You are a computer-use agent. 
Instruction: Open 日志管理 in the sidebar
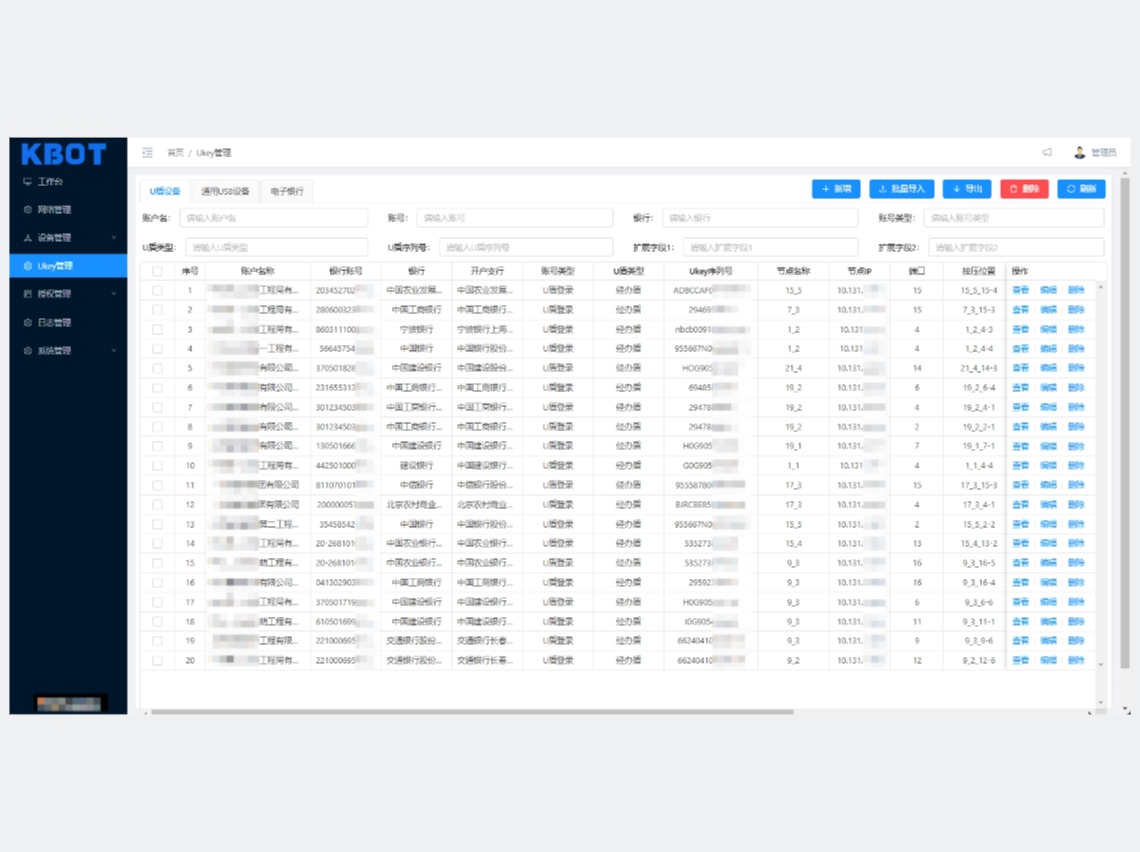pyautogui.click(x=54, y=323)
